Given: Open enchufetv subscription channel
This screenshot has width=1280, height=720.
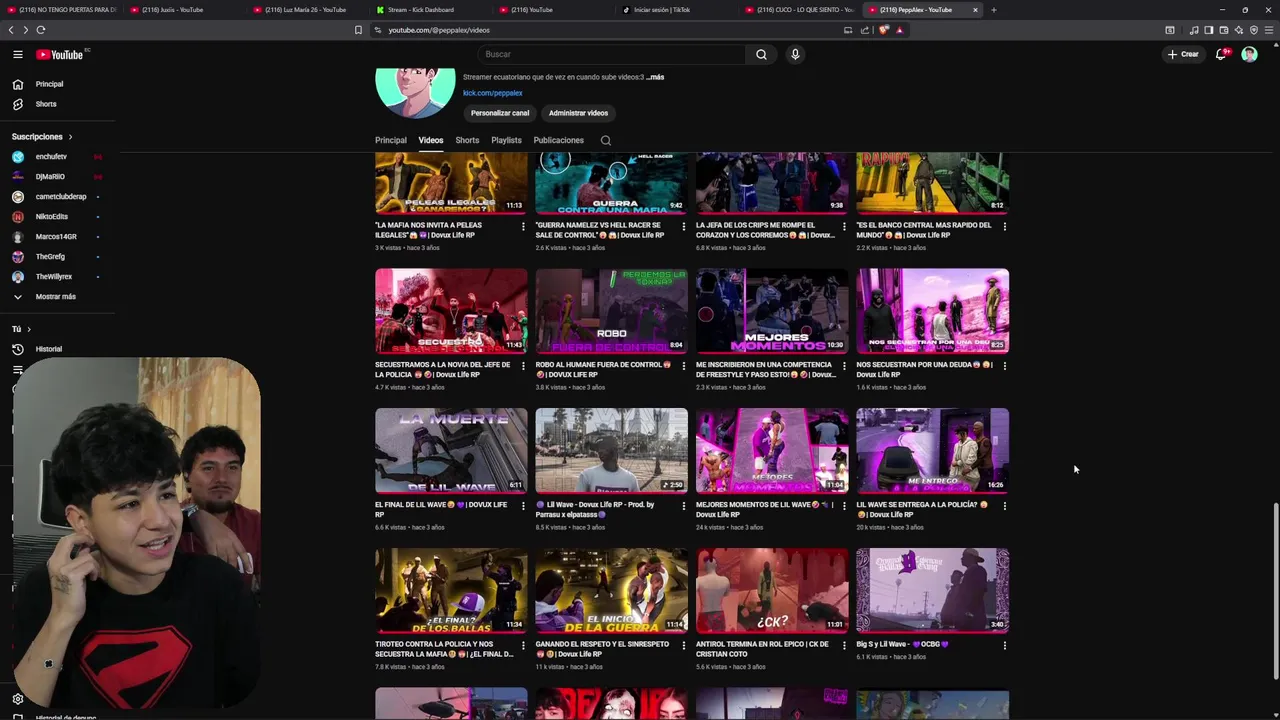Looking at the screenshot, I should [51, 157].
